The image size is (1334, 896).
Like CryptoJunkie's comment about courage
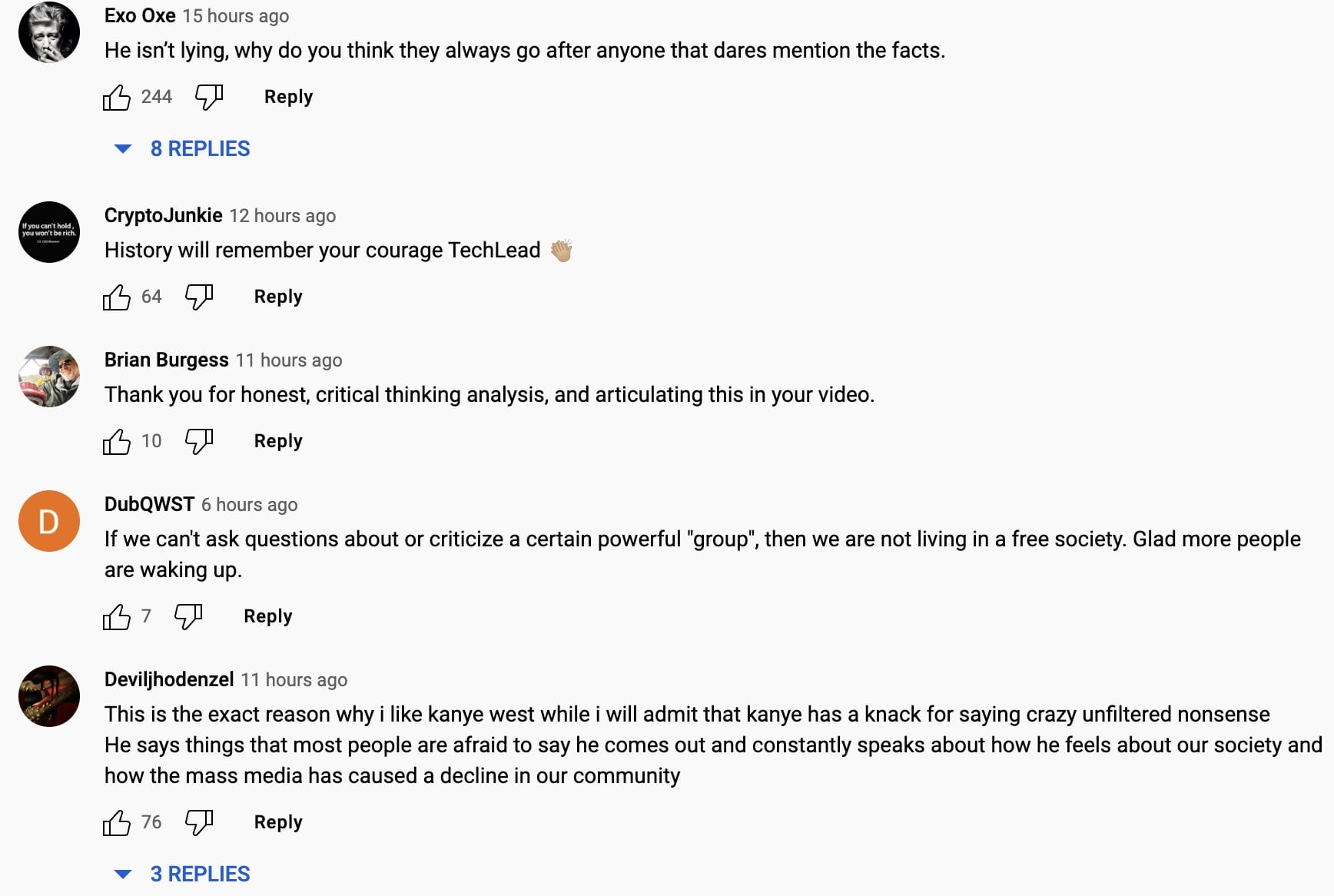(117, 297)
